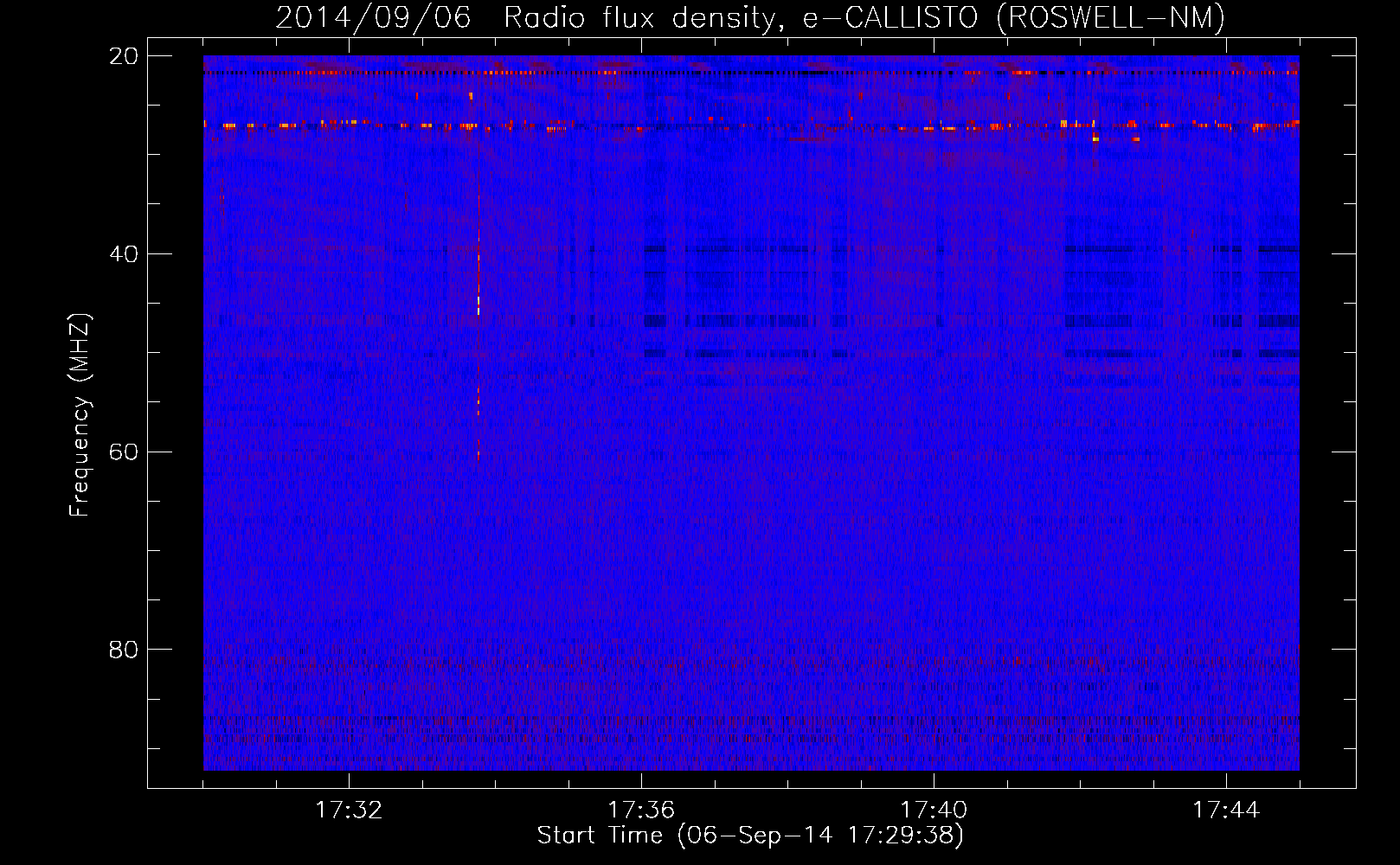Click the 80 frequency tick label
The height and width of the screenshot is (865, 1400).
[x=124, y=650]
